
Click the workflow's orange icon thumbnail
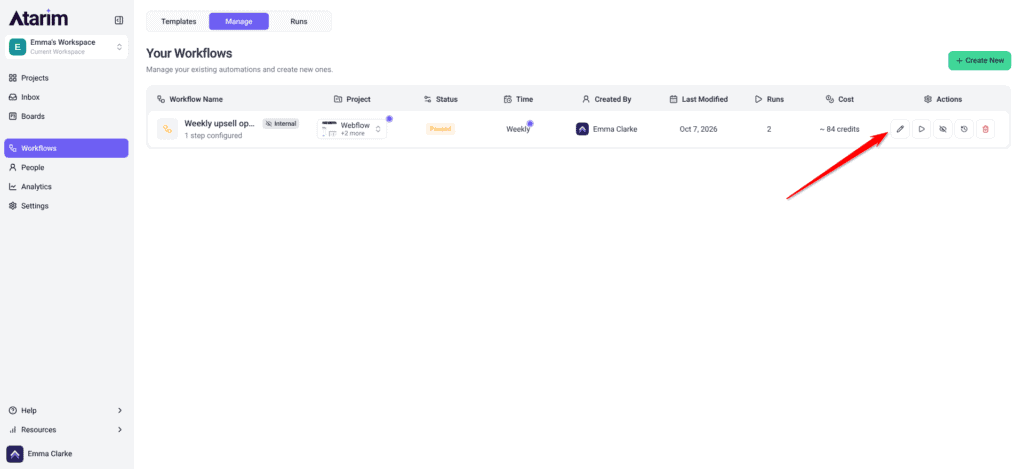tap(167, 129)
